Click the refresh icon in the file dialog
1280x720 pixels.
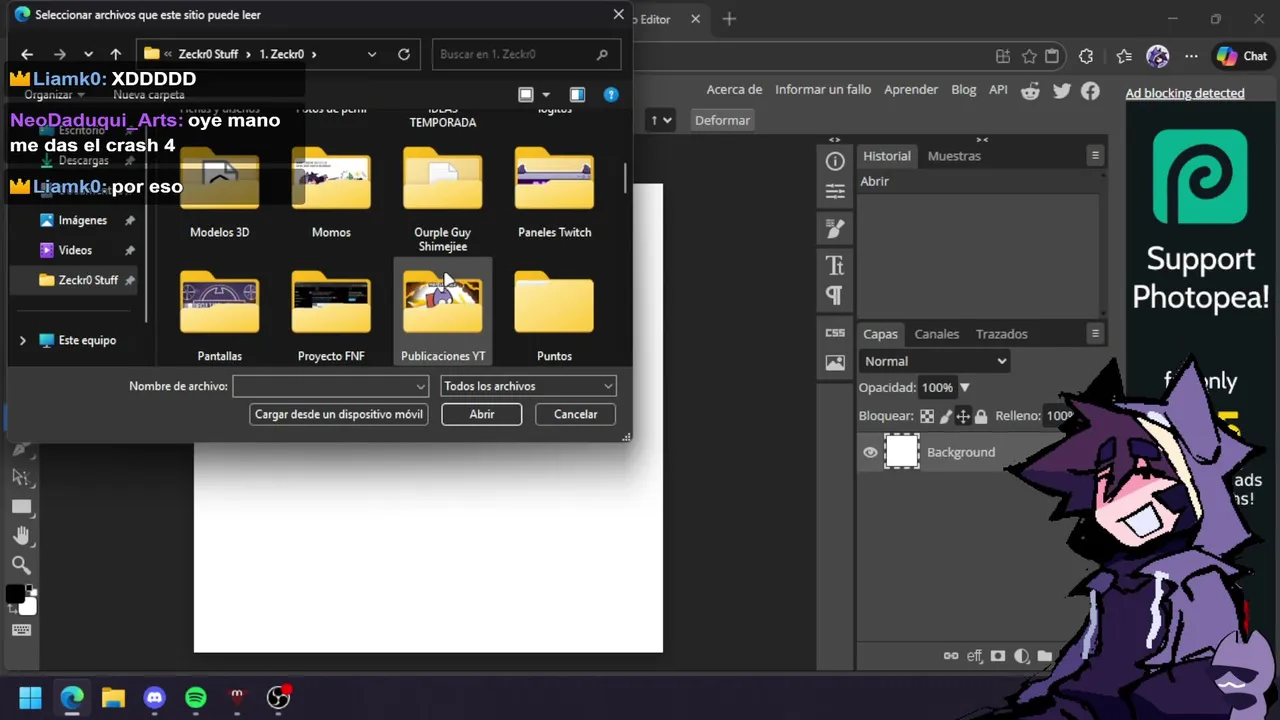click(x=404, y=54)
